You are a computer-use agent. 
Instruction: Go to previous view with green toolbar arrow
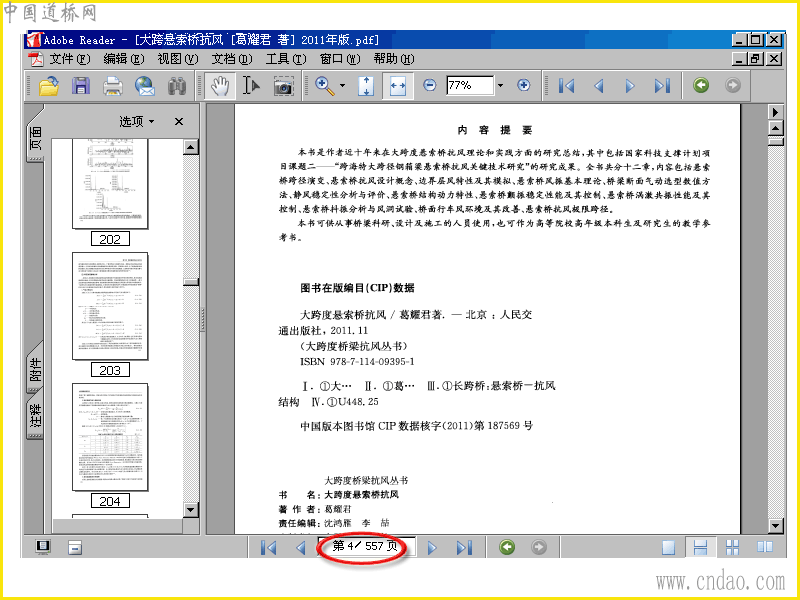point(701,85)
